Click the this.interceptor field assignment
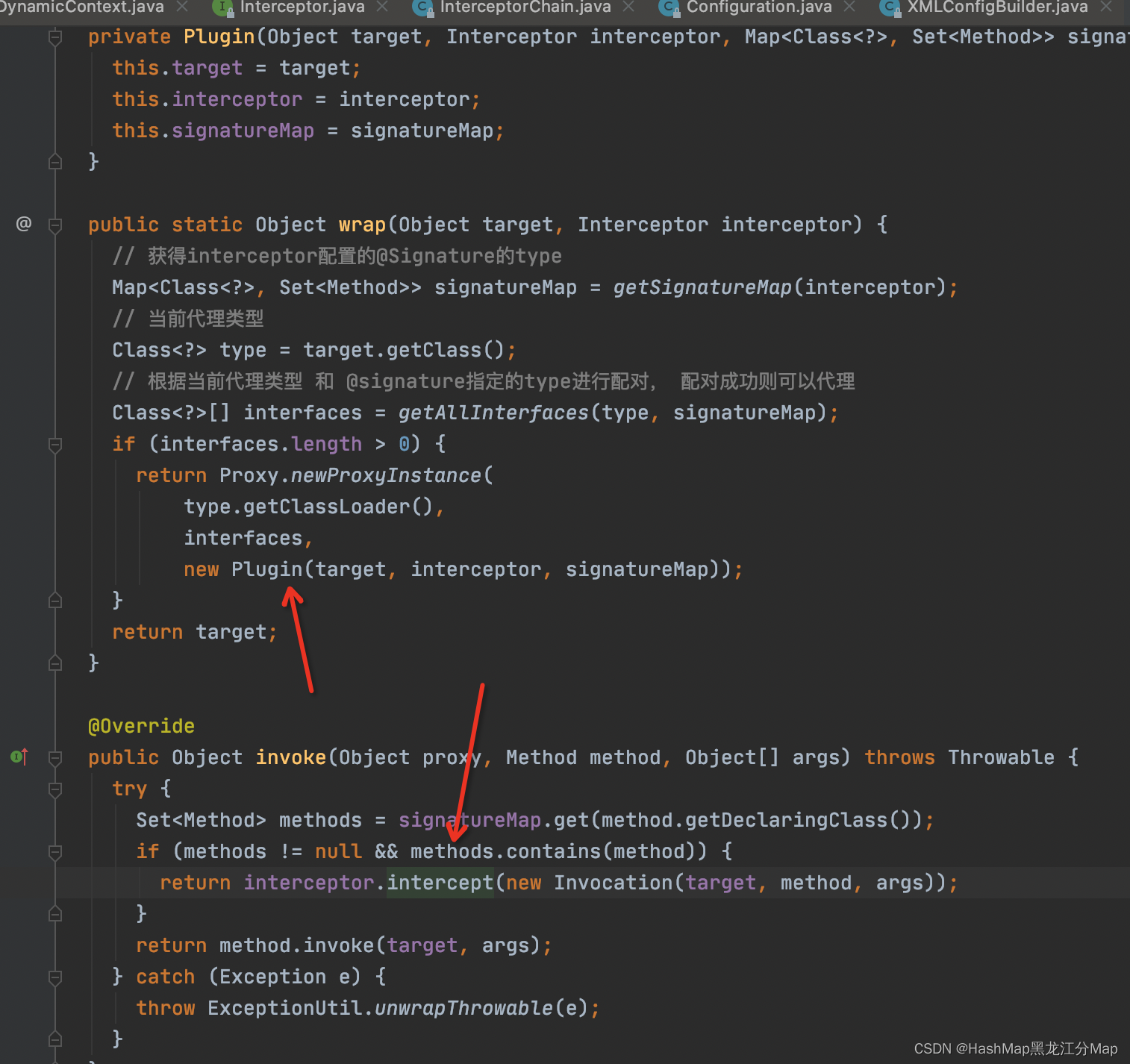This screenshot has width=1130, height=1064. (x=296, y=99)
